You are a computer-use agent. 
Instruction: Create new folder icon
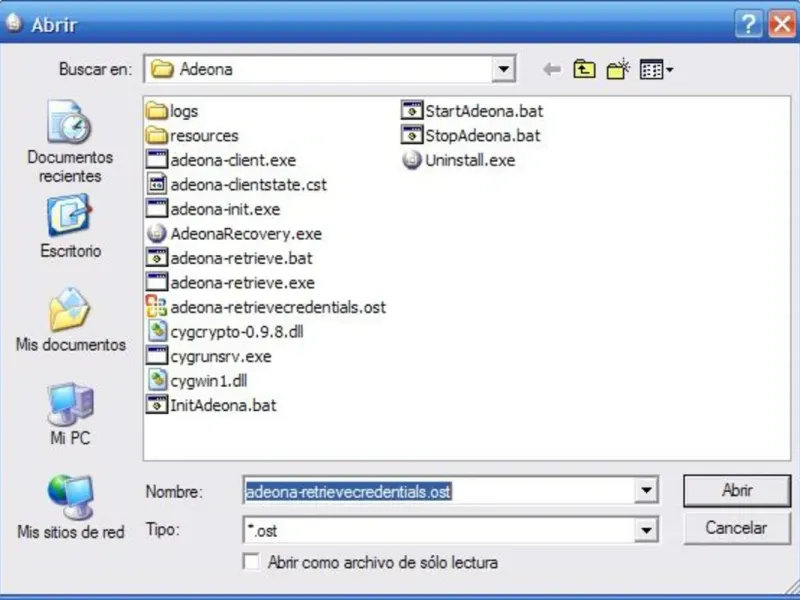[x=618, y=69]
